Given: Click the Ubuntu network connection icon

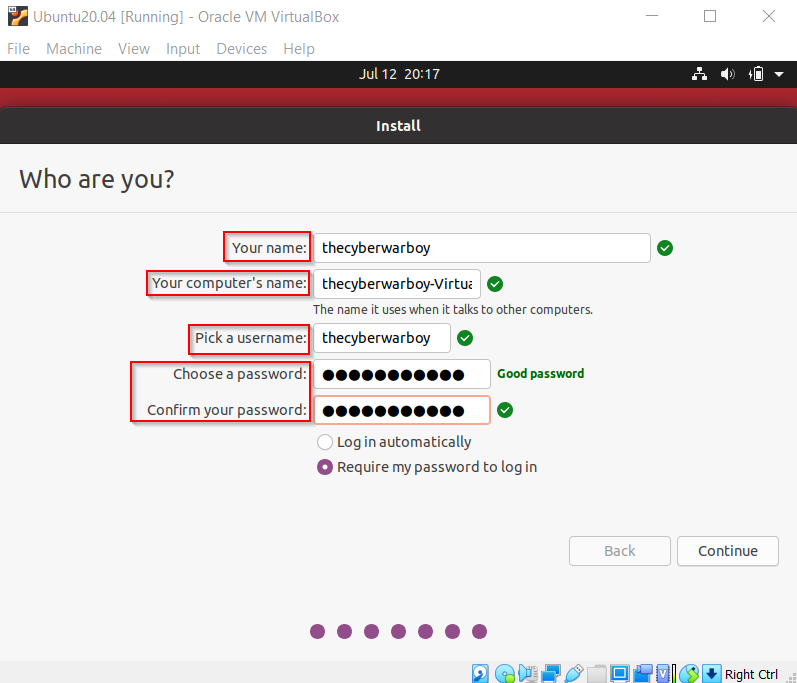Looking at the screenshot, I should 699,74.
